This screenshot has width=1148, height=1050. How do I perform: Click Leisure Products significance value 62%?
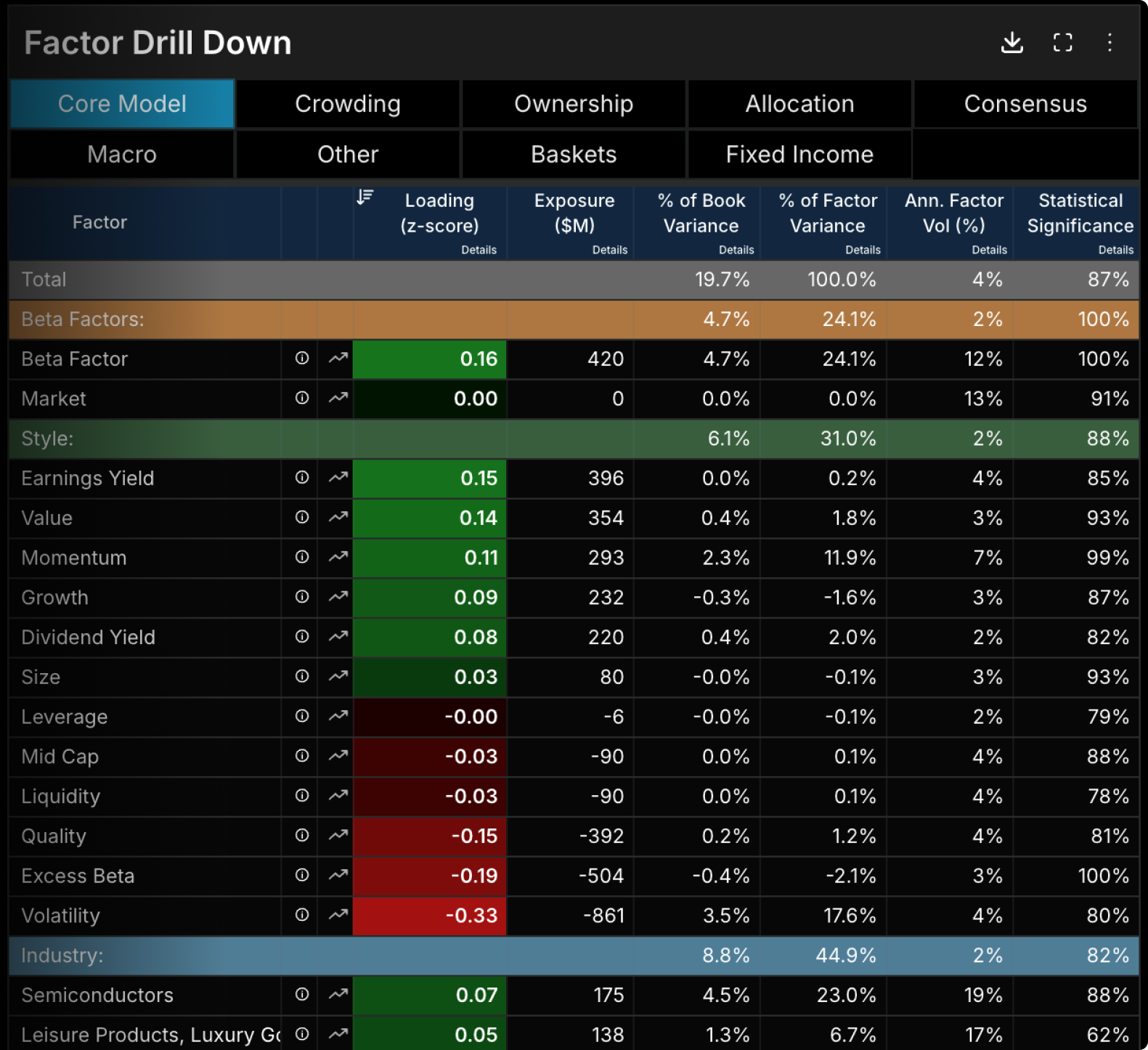click(x=1108, y=1035)
